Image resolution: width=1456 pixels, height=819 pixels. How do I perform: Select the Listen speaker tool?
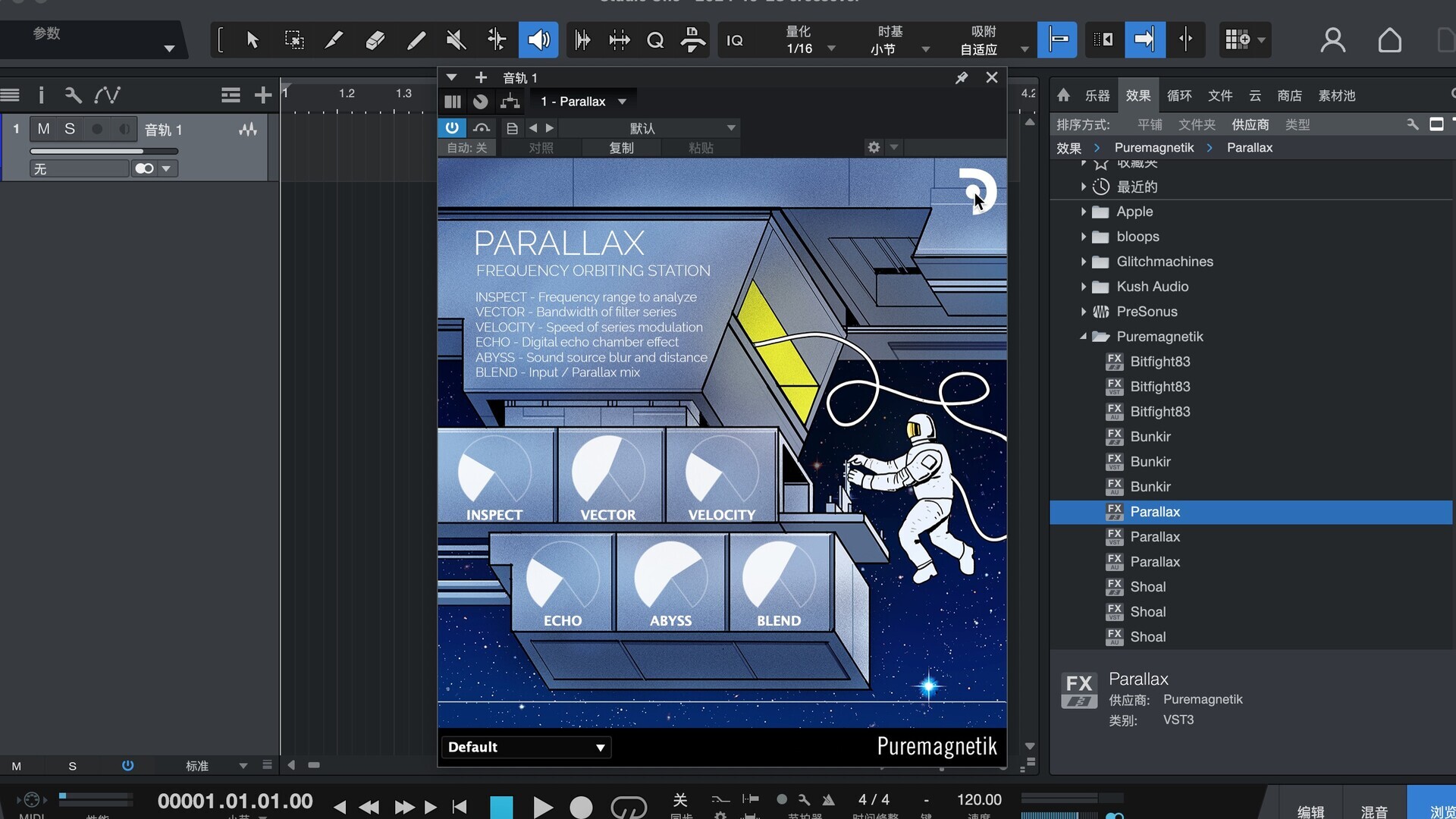pos(538,39)
